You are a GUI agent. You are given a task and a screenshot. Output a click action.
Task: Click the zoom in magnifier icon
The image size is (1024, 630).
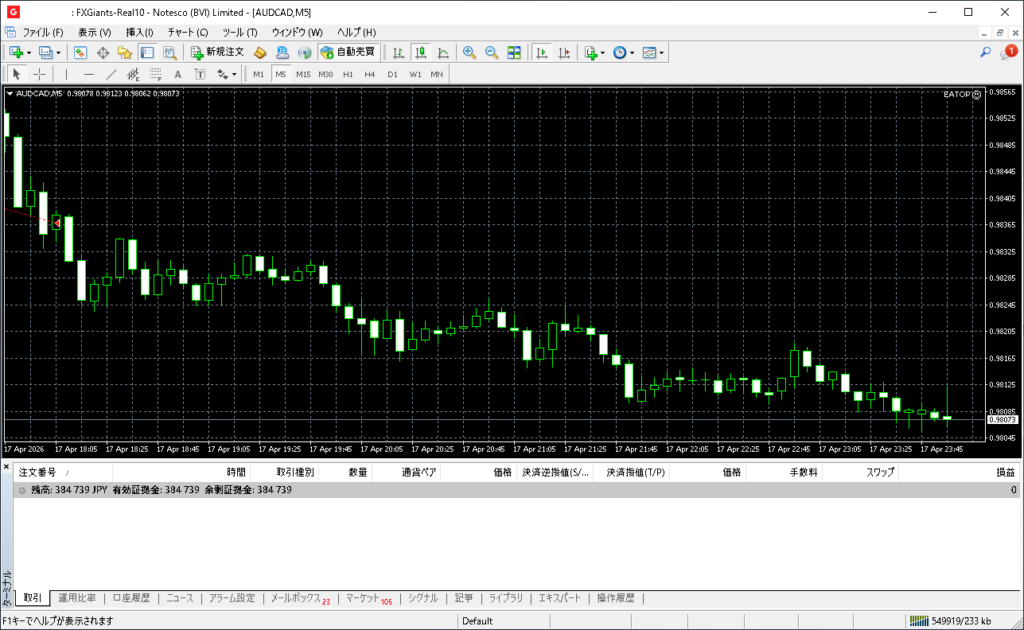click(468, 52)
